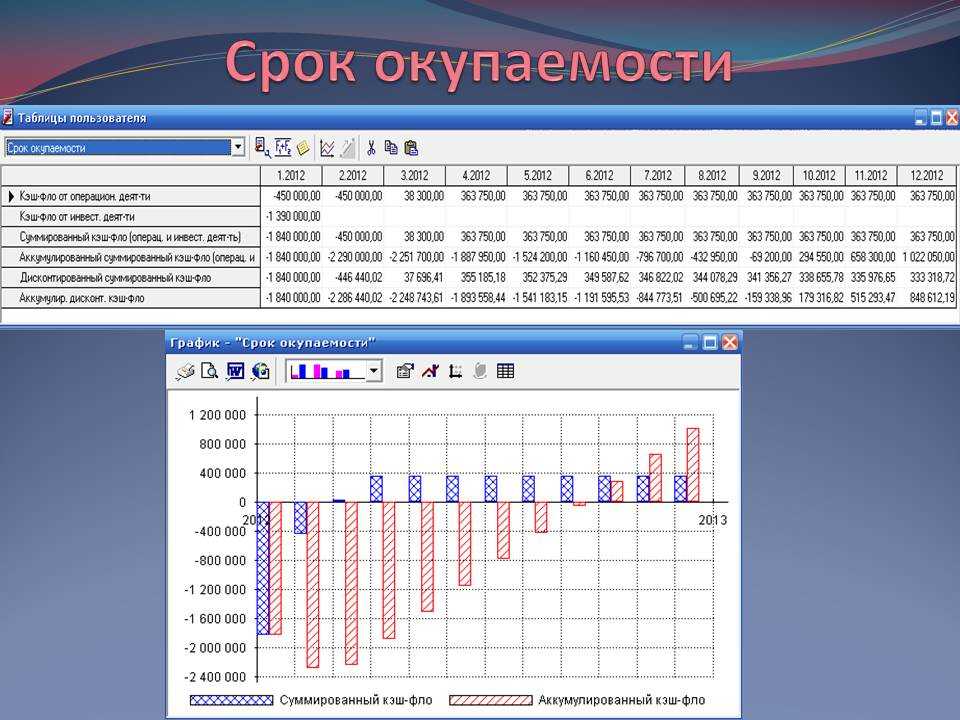Paste using the clipboard icon
The width and height of the screenshot is (960, 720).
click(410, 147)
